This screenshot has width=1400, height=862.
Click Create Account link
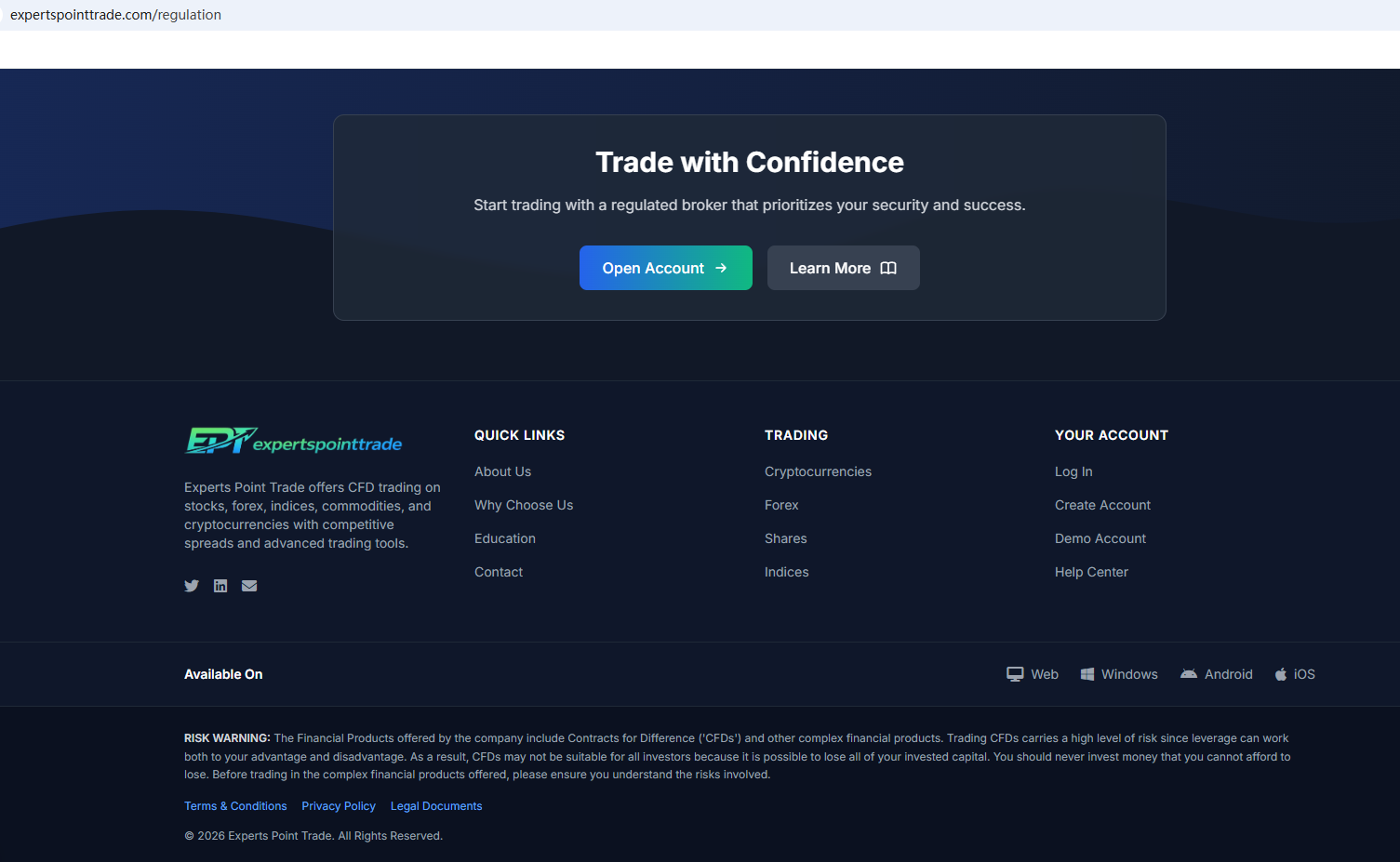(1102, 505)
